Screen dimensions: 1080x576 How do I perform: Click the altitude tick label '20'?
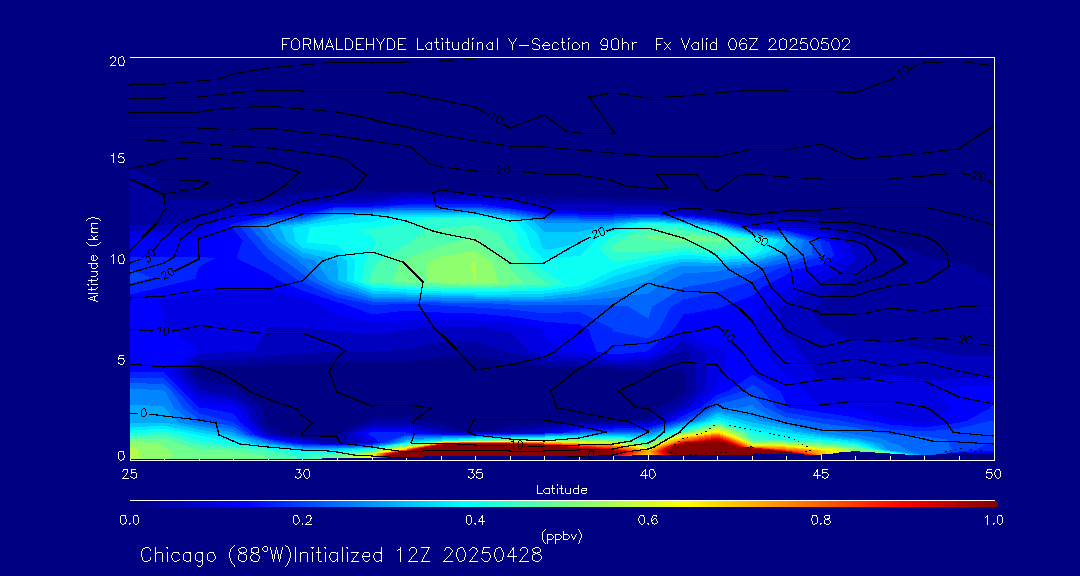(x=116, y=60)
